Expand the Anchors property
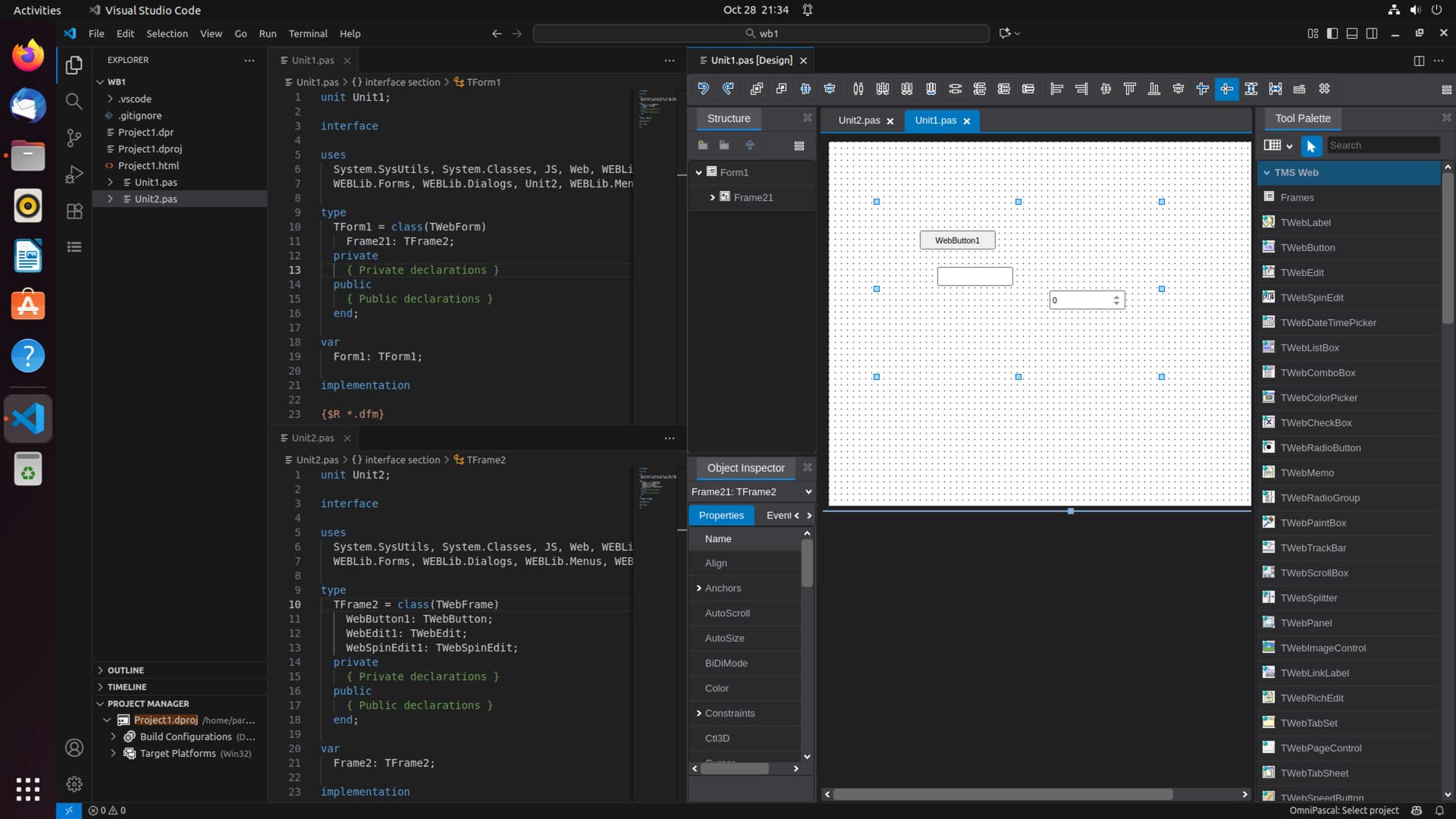The image size is (1456, 819). point(698,588)
